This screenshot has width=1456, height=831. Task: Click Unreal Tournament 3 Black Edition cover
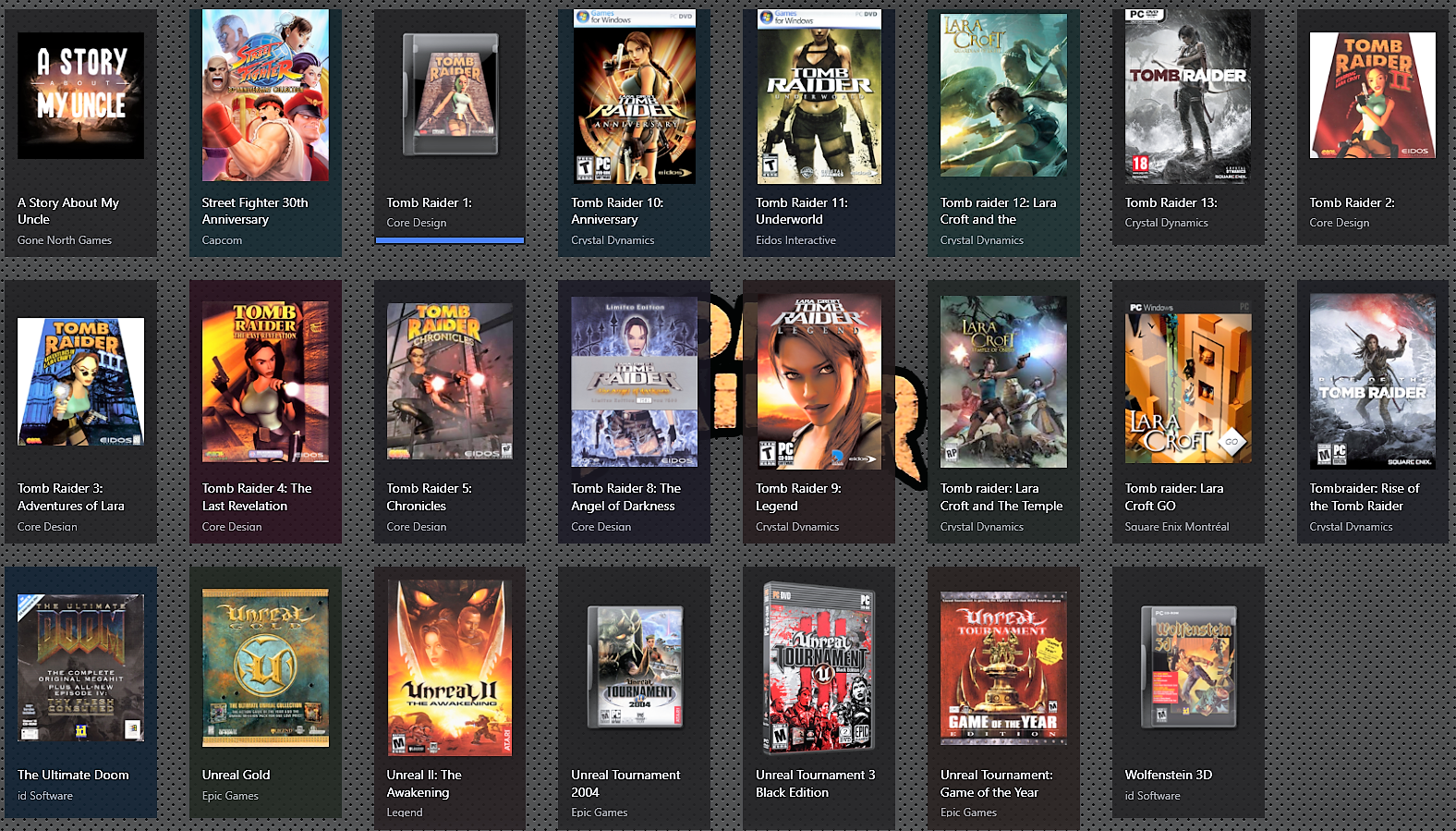[819, 666]
